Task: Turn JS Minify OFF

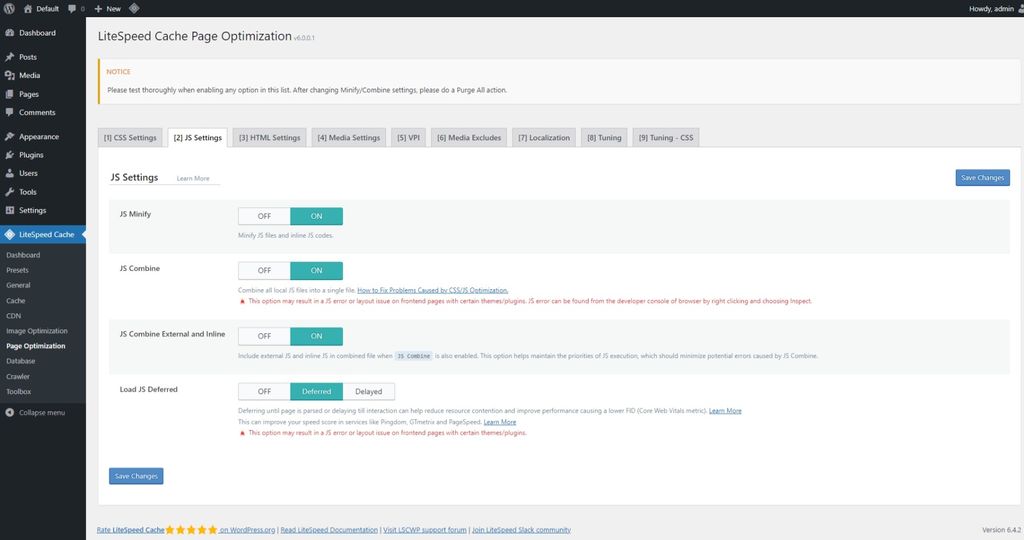Action: click(264, 216)
